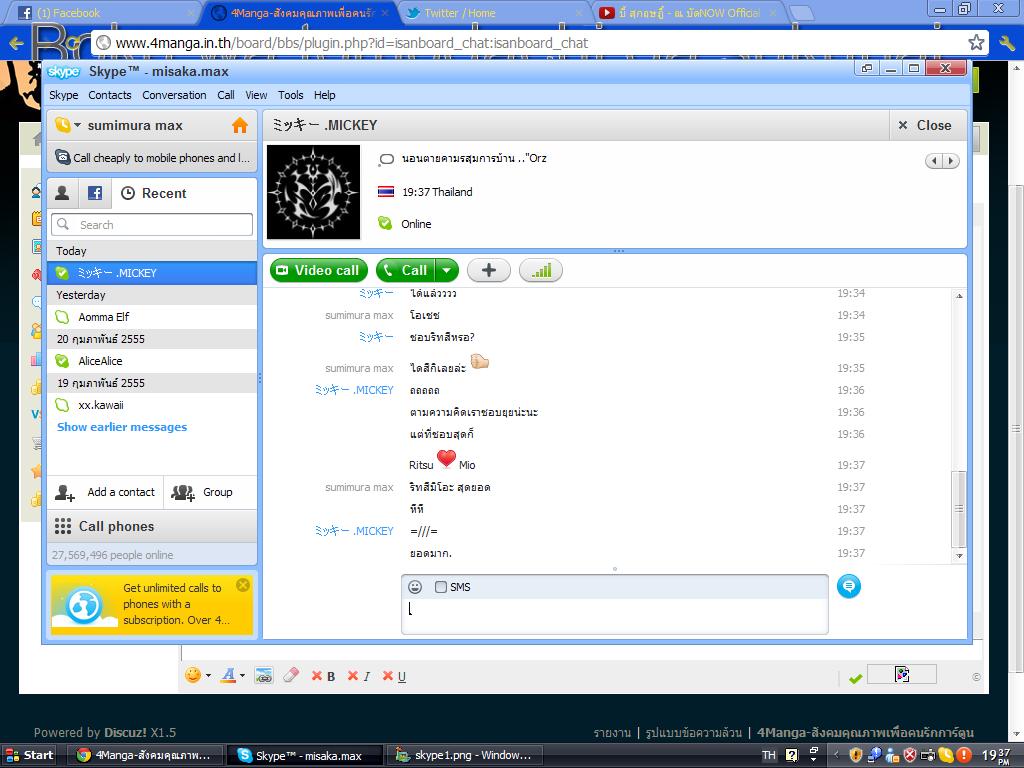Screen dimensions: 1024x768
Task: Expand the smiley dropdown arrow in forum editor
Action: 208,676
